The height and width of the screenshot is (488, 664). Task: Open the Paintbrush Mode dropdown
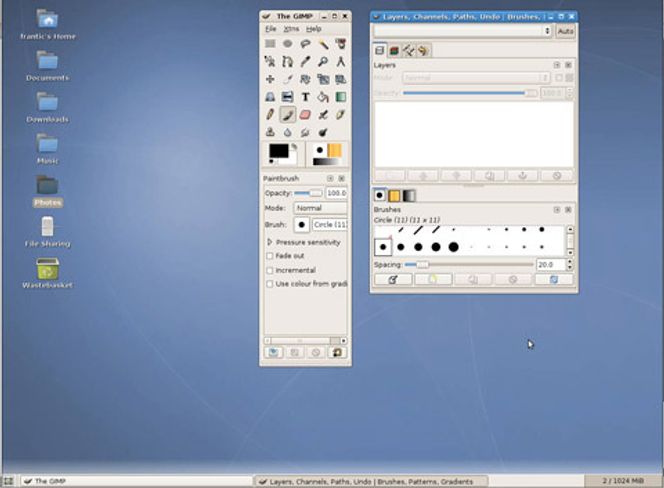coord(321,208)
